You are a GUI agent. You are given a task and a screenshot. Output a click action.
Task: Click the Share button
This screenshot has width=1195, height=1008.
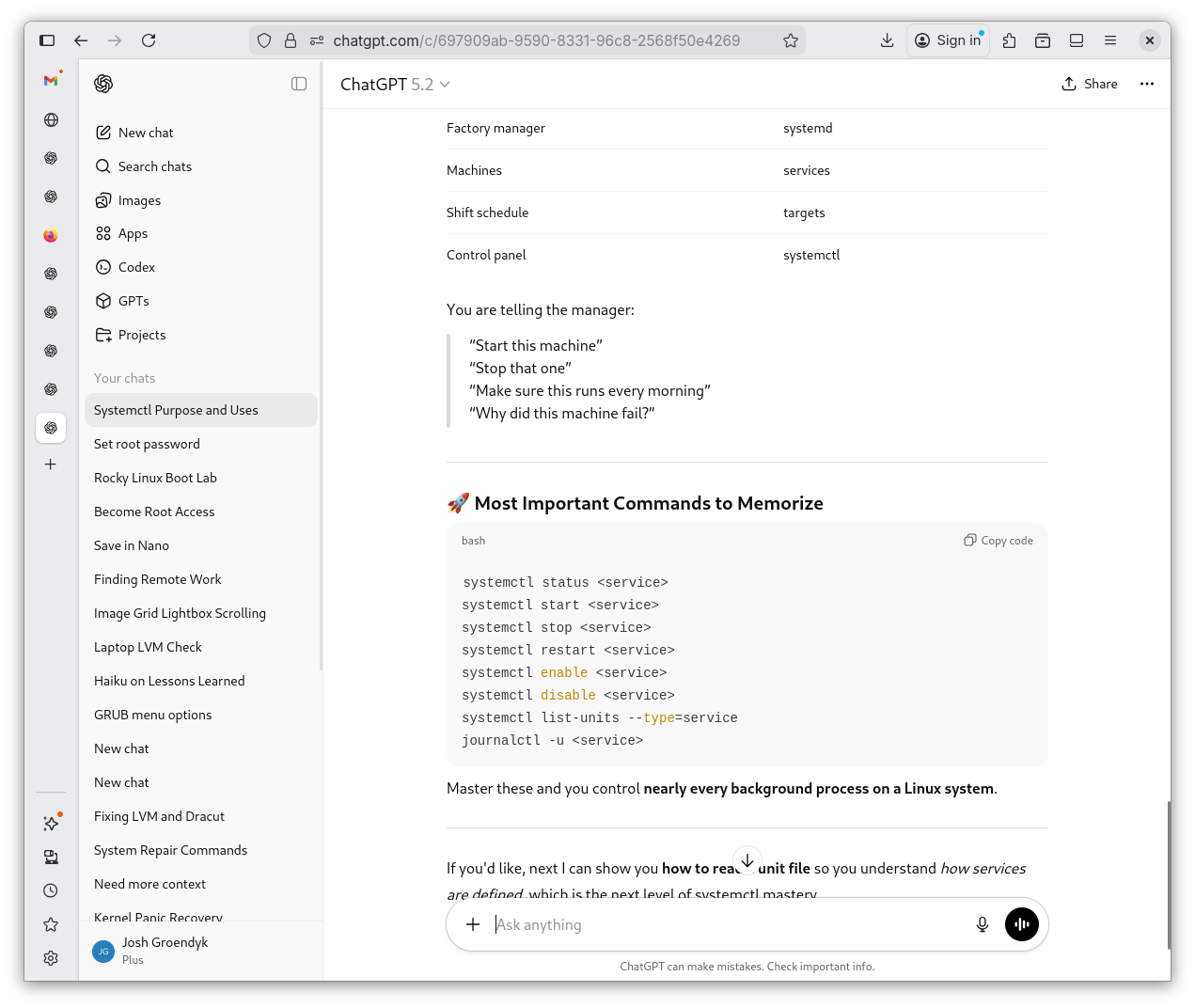click(x=1089, y=84)
